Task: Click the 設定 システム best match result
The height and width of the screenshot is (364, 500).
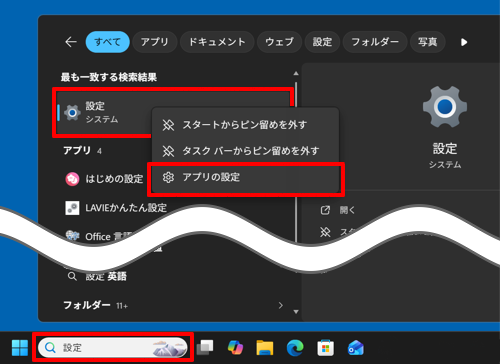Action: pos(173,112)
